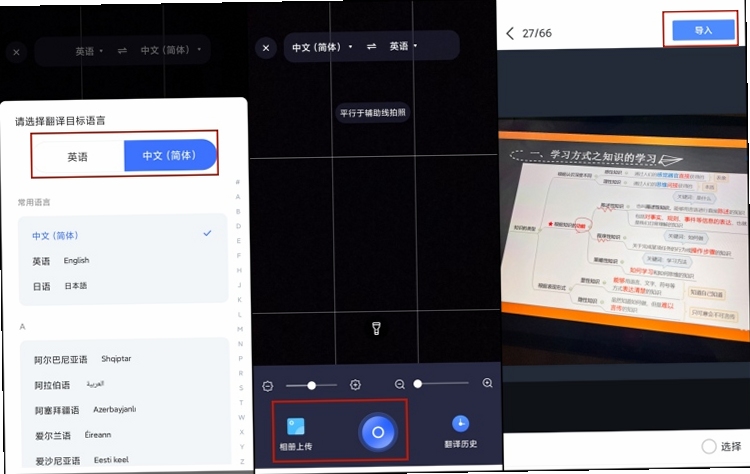Jump to letter B in alphabet index
This screenshot has height=474, width=750.
click(x=238, y=211)
